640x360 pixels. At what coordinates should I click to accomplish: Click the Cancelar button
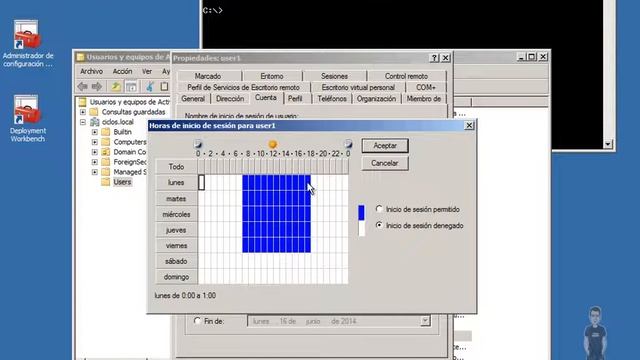(385, 163)
